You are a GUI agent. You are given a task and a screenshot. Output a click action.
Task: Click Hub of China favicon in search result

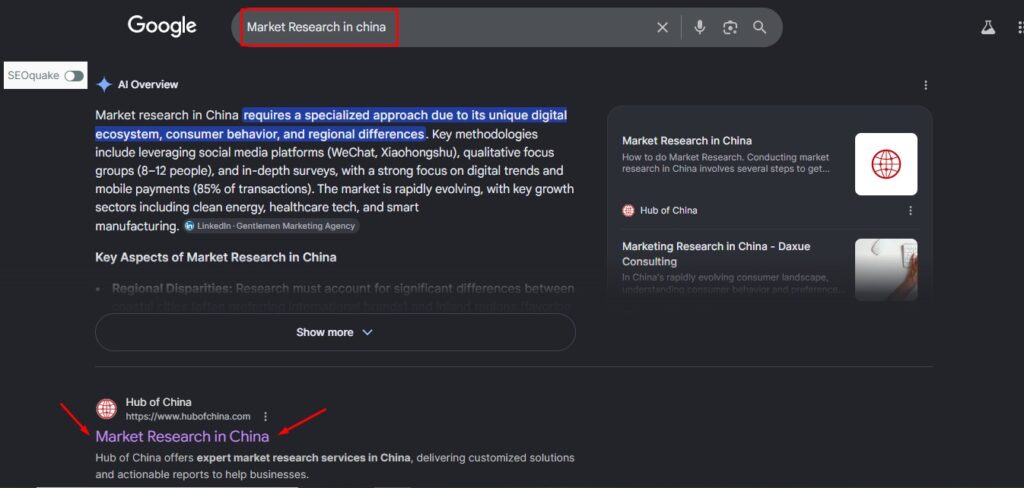coord(106,409)
